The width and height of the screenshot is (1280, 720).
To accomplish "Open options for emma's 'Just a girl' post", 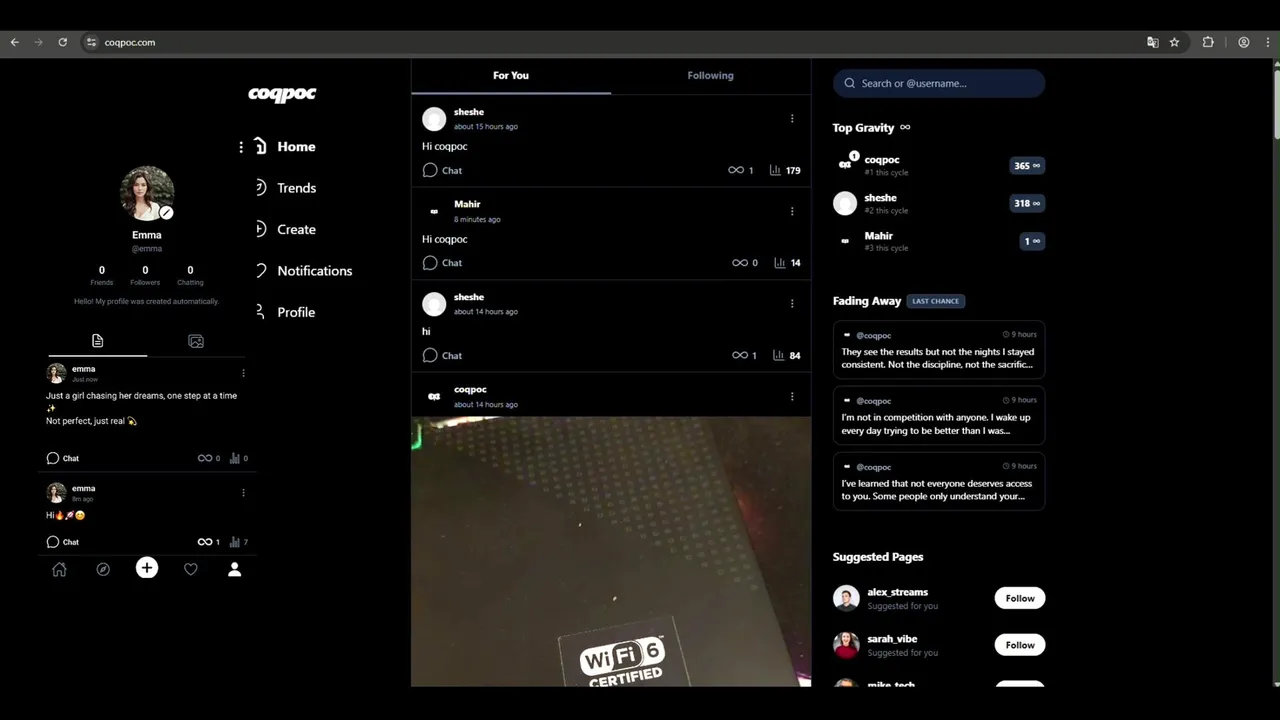I will click(x=243, y=373).
